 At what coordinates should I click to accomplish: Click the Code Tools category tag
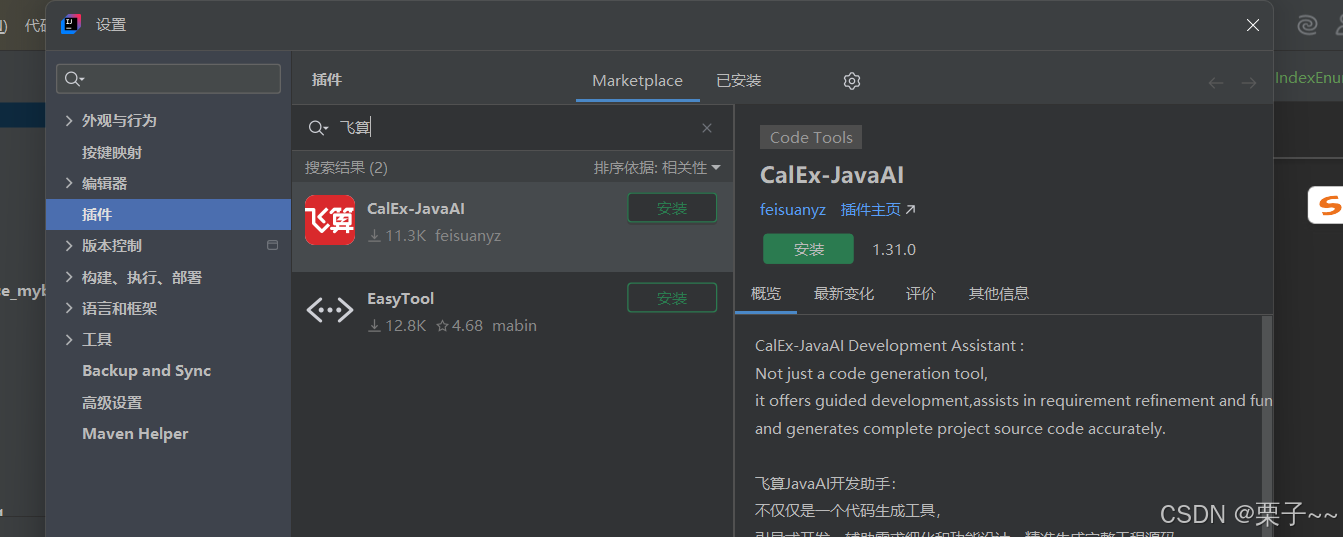(x=811, y=138)
